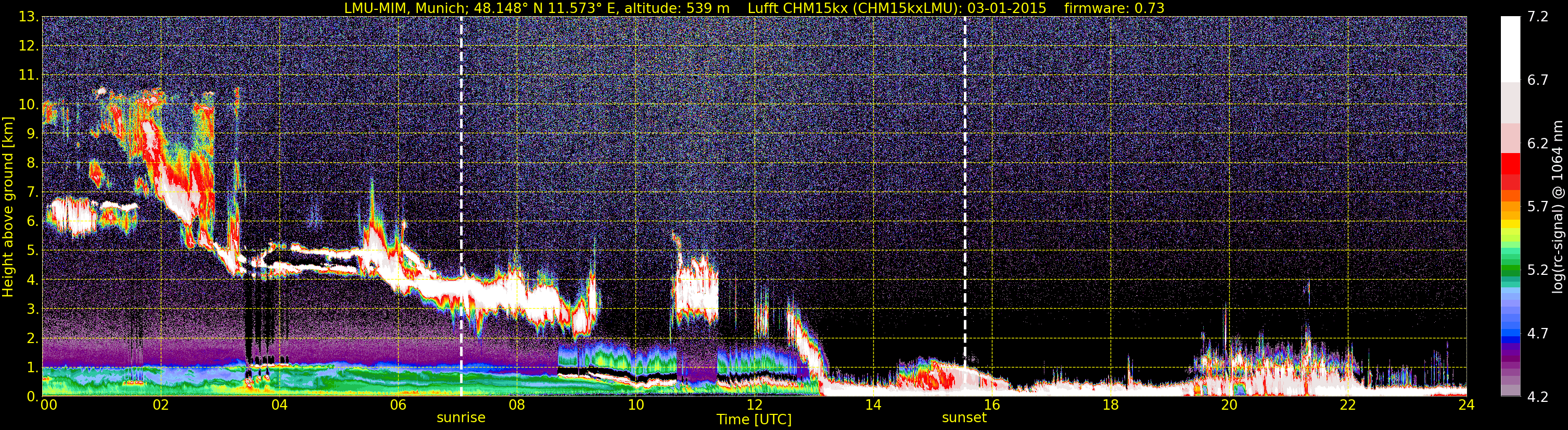The image size is (1568, 430).
Task: Click the '9.' height axis tick label
Action: click(33, 134)
